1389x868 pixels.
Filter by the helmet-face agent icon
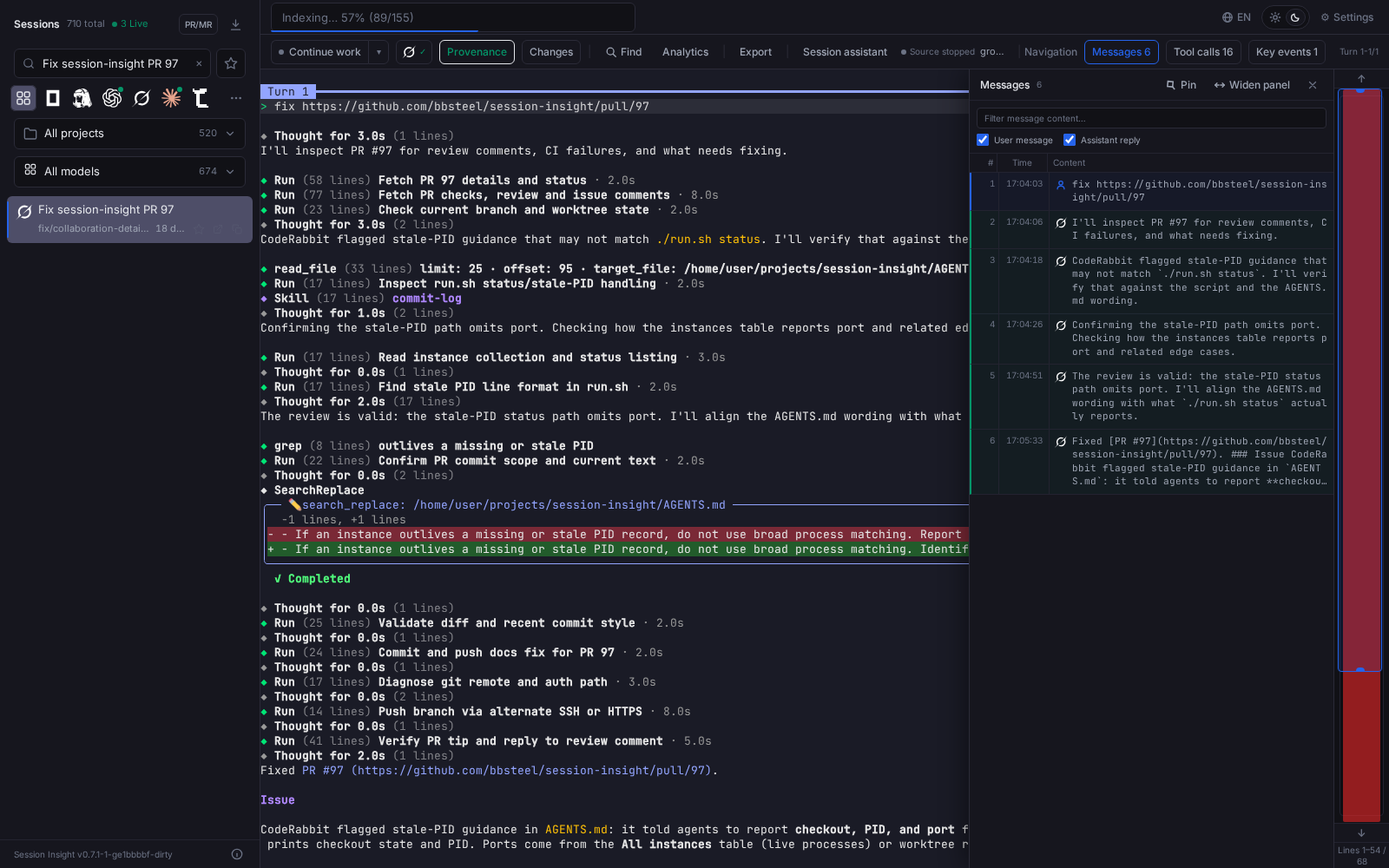[82, 98]
